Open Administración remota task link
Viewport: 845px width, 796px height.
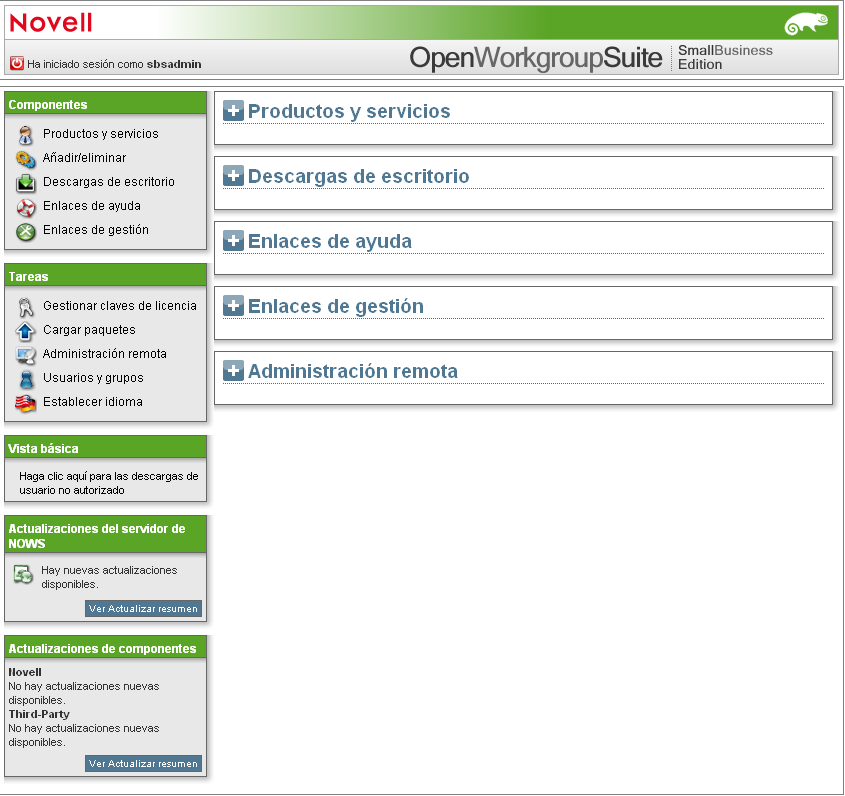(105, 354)
